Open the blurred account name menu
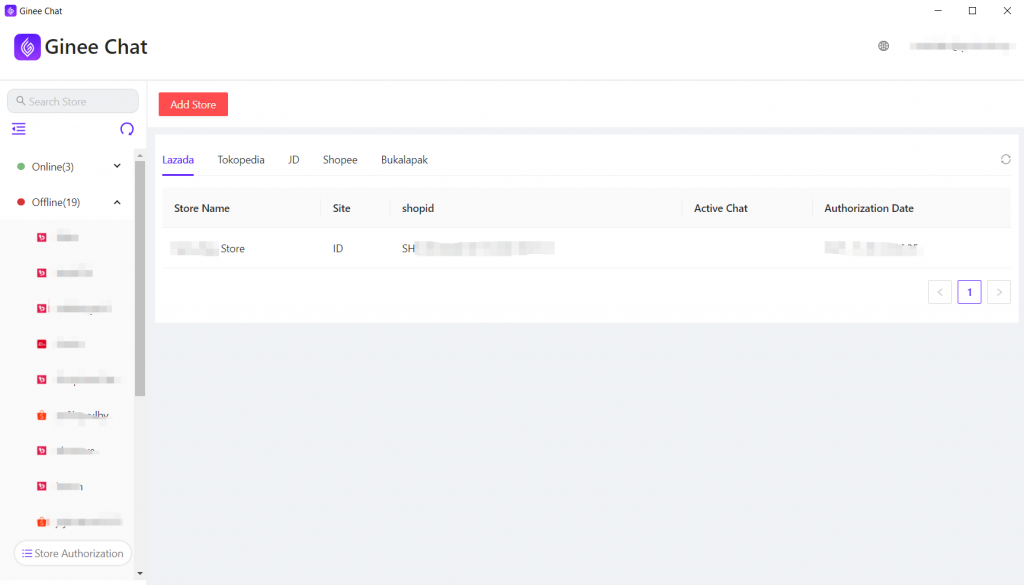This screenshot has width=1024, height=585. [963, 46]
